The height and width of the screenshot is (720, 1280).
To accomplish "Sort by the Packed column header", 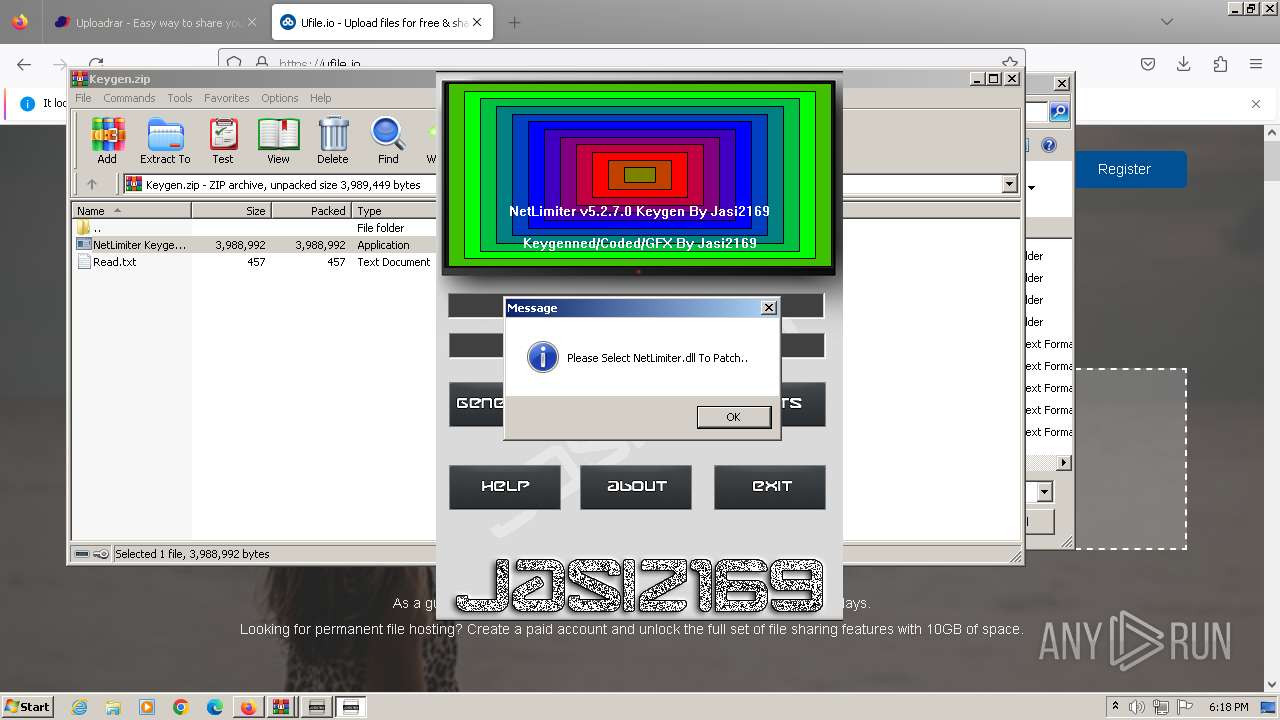I will (x=311, y=210).
